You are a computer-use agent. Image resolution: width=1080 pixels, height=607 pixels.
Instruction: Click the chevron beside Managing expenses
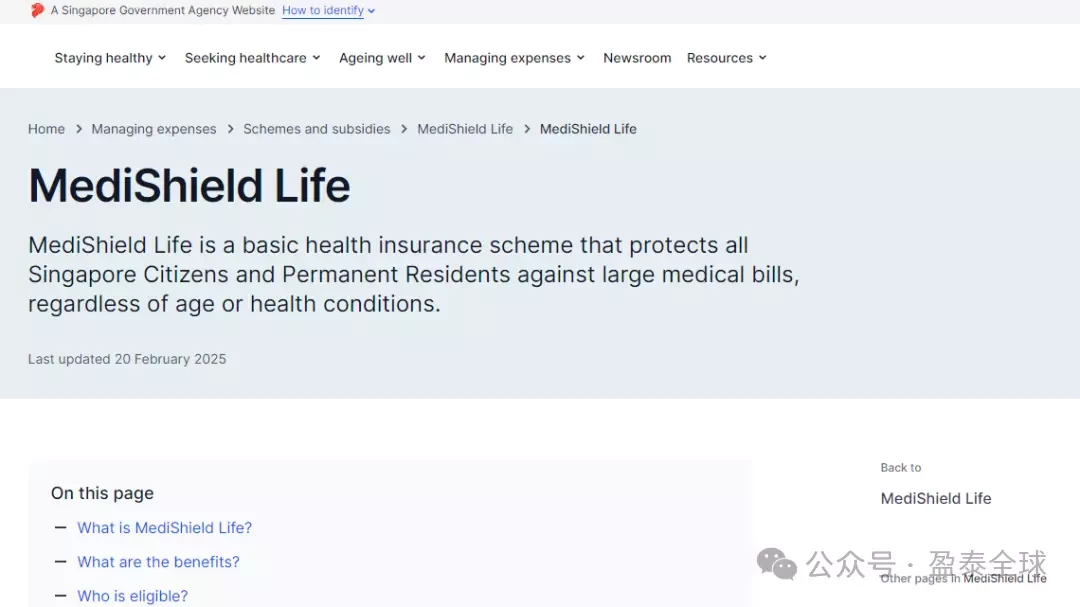(581, 58)
